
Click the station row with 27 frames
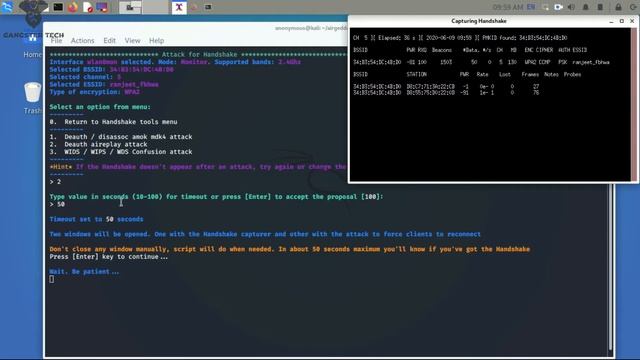pyautogui.click(x=446, y=87)
